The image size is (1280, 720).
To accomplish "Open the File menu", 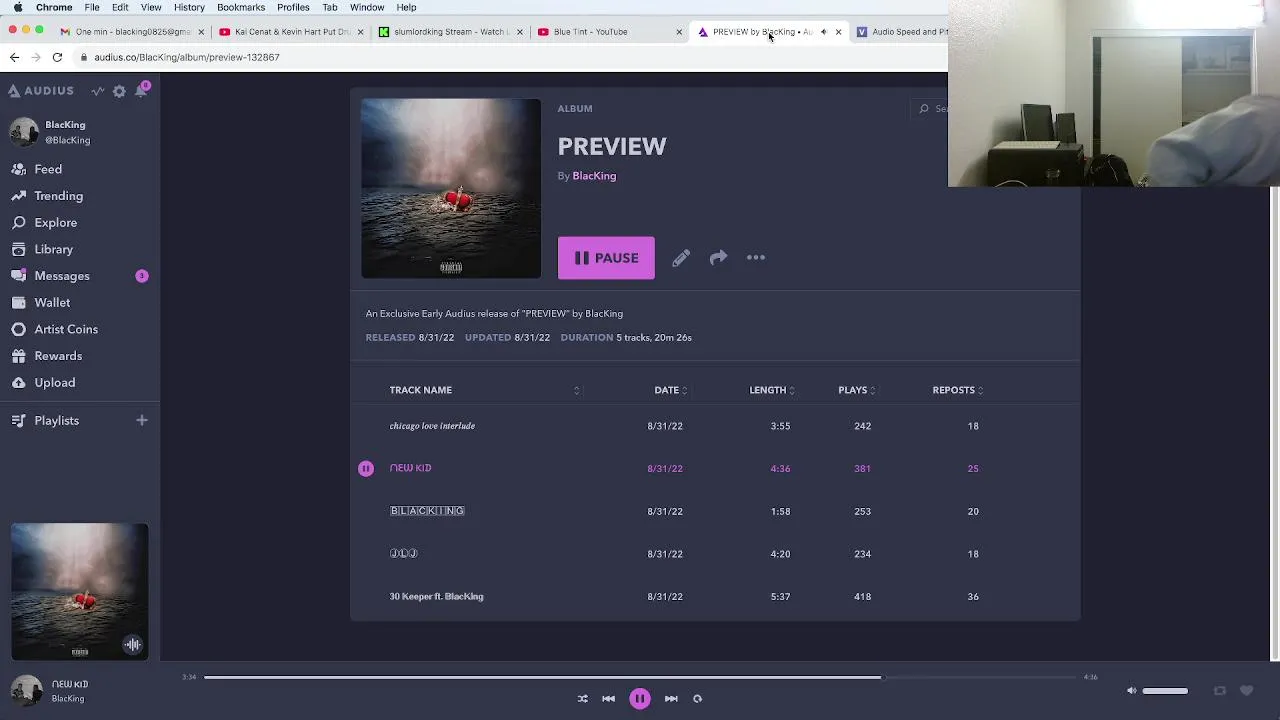I will (92, 7).
